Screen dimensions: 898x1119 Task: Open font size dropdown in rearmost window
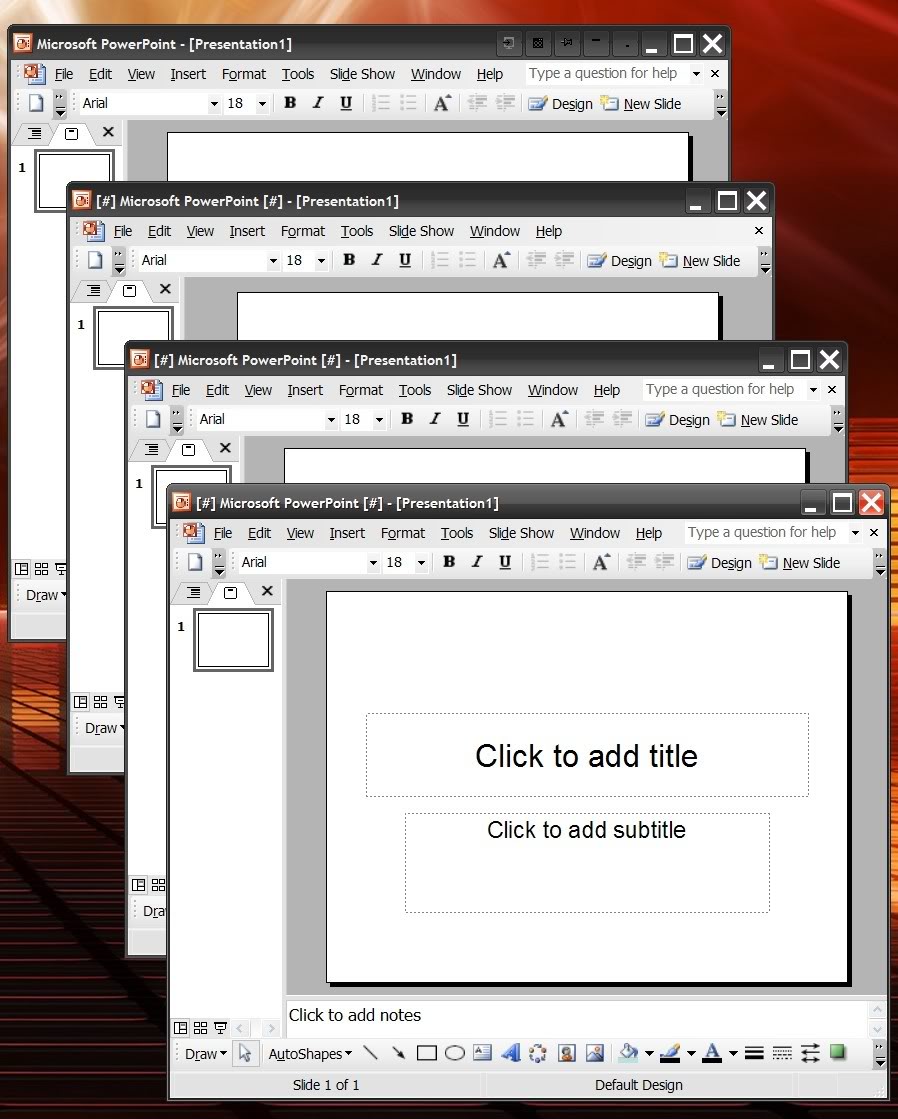point(262,104)
